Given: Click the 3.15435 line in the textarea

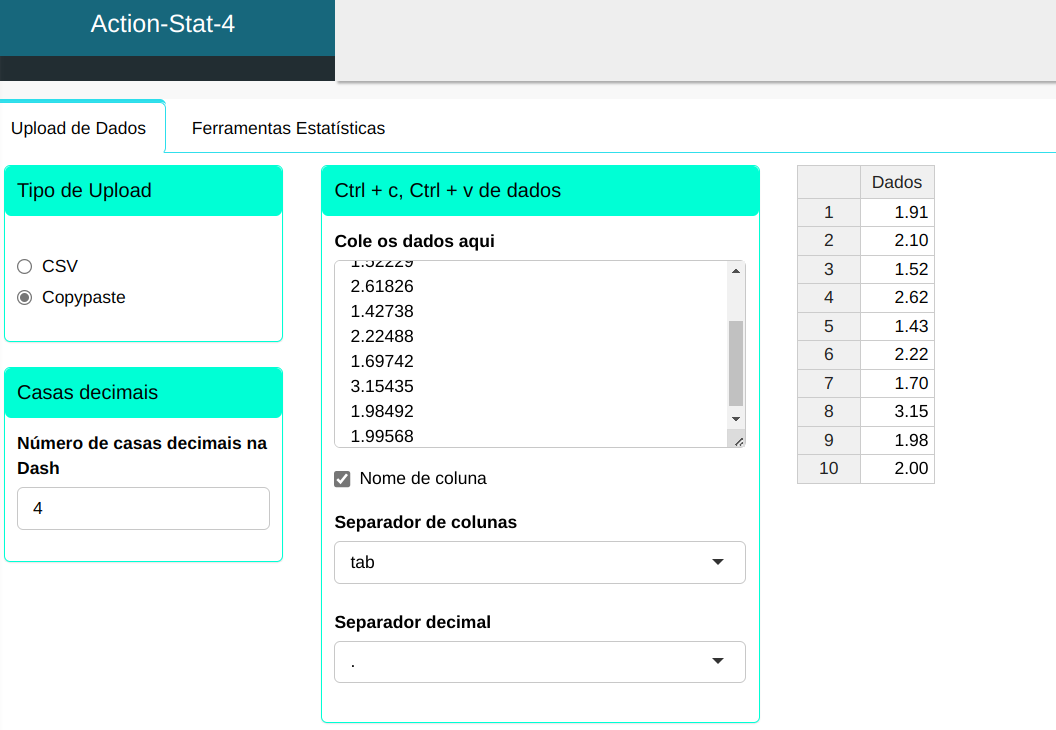Looking at the screenshot, I should coord(382,386).
